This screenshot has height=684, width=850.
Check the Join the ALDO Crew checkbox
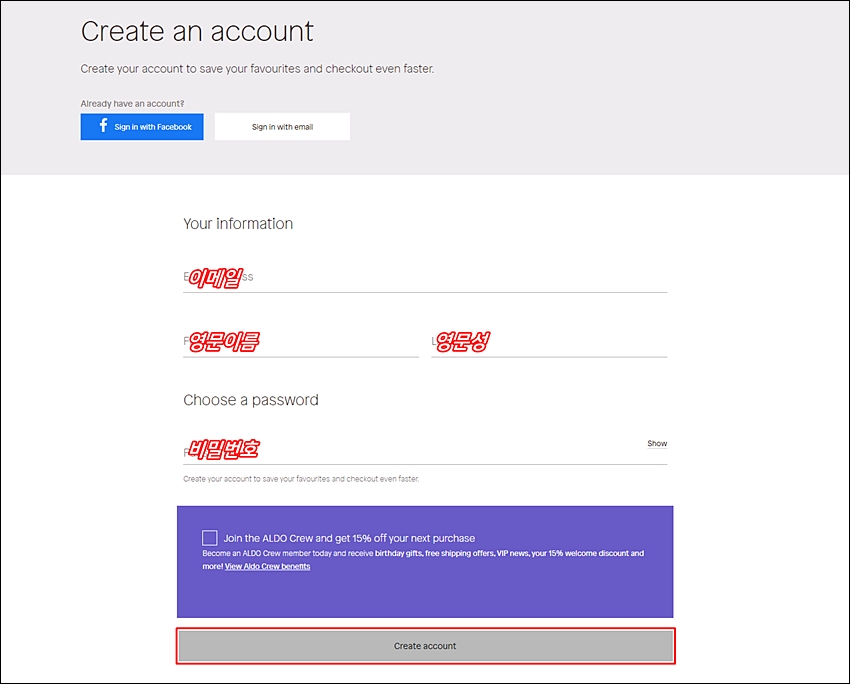point(210,538)
